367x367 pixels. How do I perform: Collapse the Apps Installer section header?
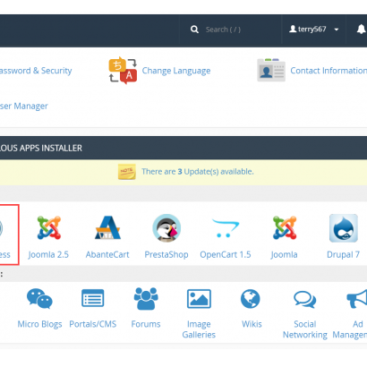pos(183,148)
